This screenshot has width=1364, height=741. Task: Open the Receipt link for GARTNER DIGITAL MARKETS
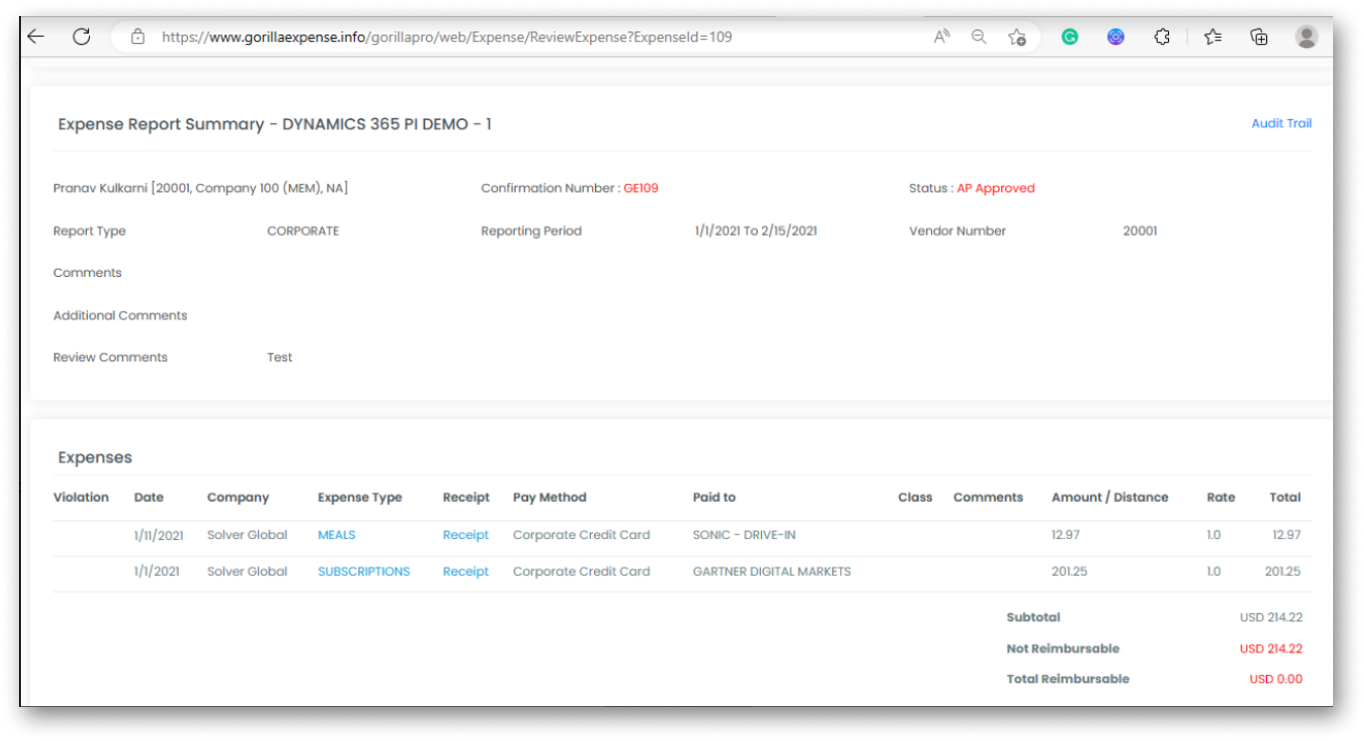coord(466,572)
